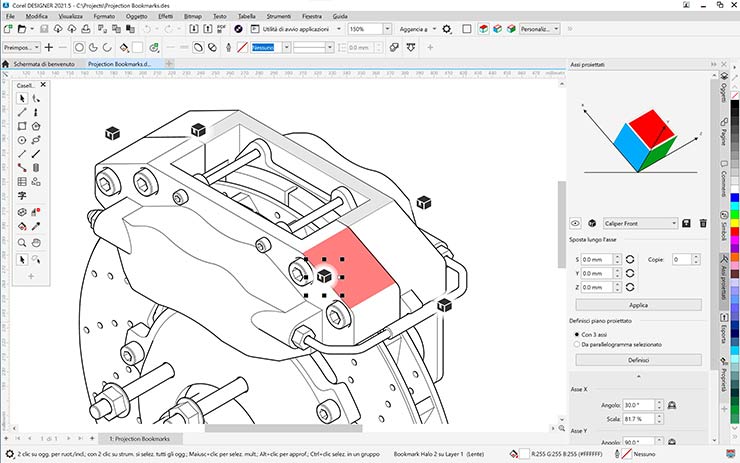
Task: Select the 'Con 3 assi' radio button
Action: click(x=576, y=333)
